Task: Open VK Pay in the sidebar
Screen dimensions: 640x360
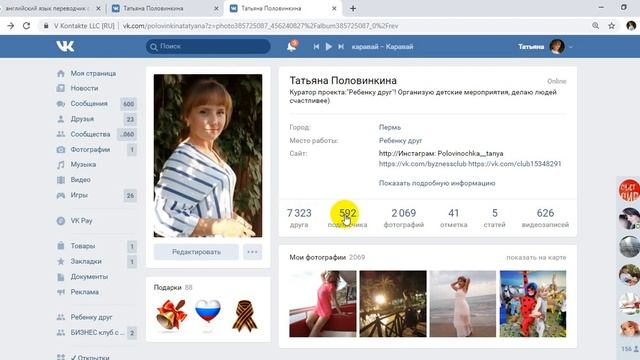Action: [x=81, y=221]
